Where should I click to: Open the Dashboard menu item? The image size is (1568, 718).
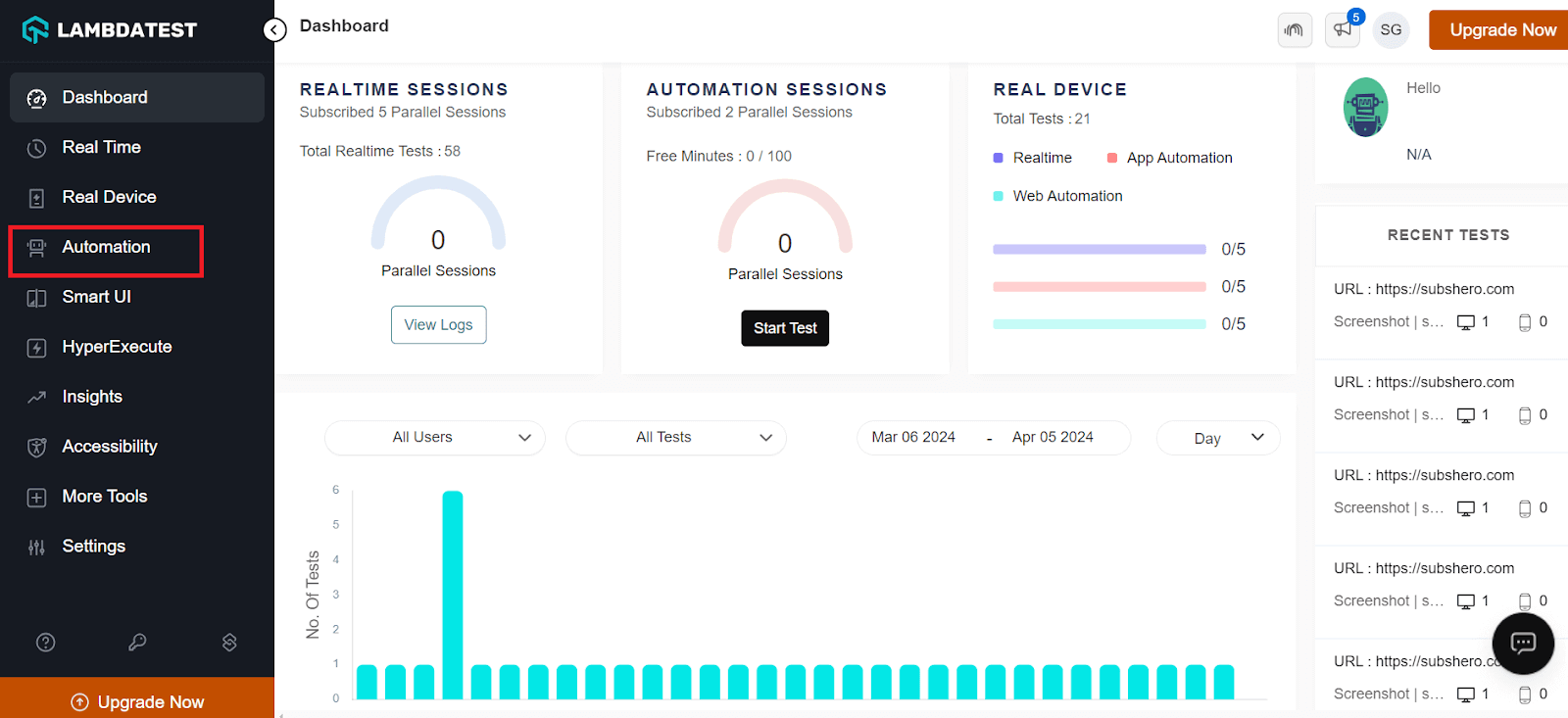coord(137,97)
